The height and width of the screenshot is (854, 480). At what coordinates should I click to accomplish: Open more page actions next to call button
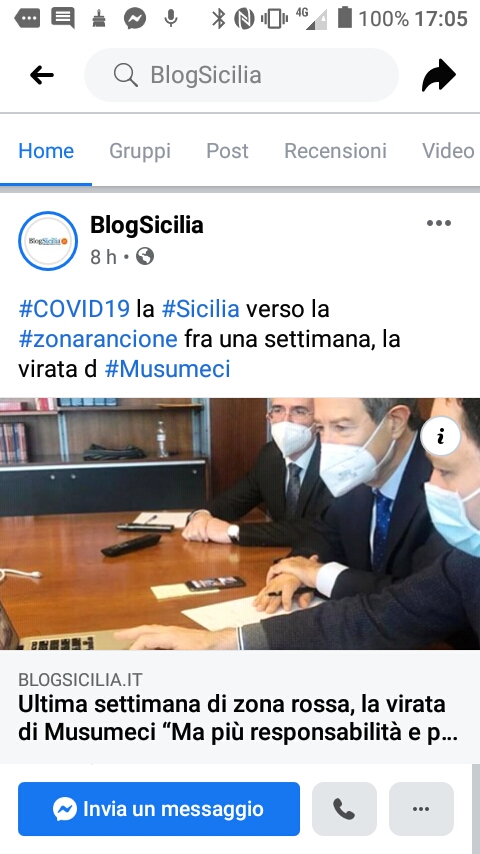(x=421, y=809)
